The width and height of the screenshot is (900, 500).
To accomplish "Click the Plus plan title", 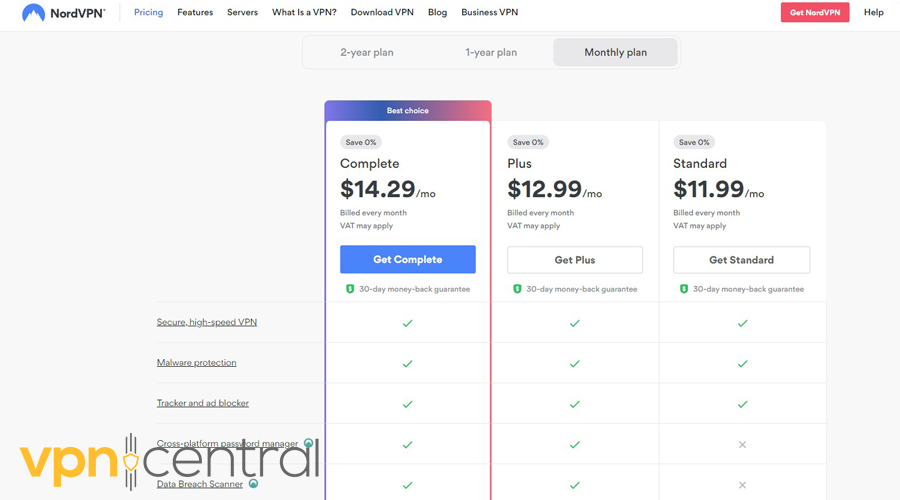I will [x=519, y=164].
